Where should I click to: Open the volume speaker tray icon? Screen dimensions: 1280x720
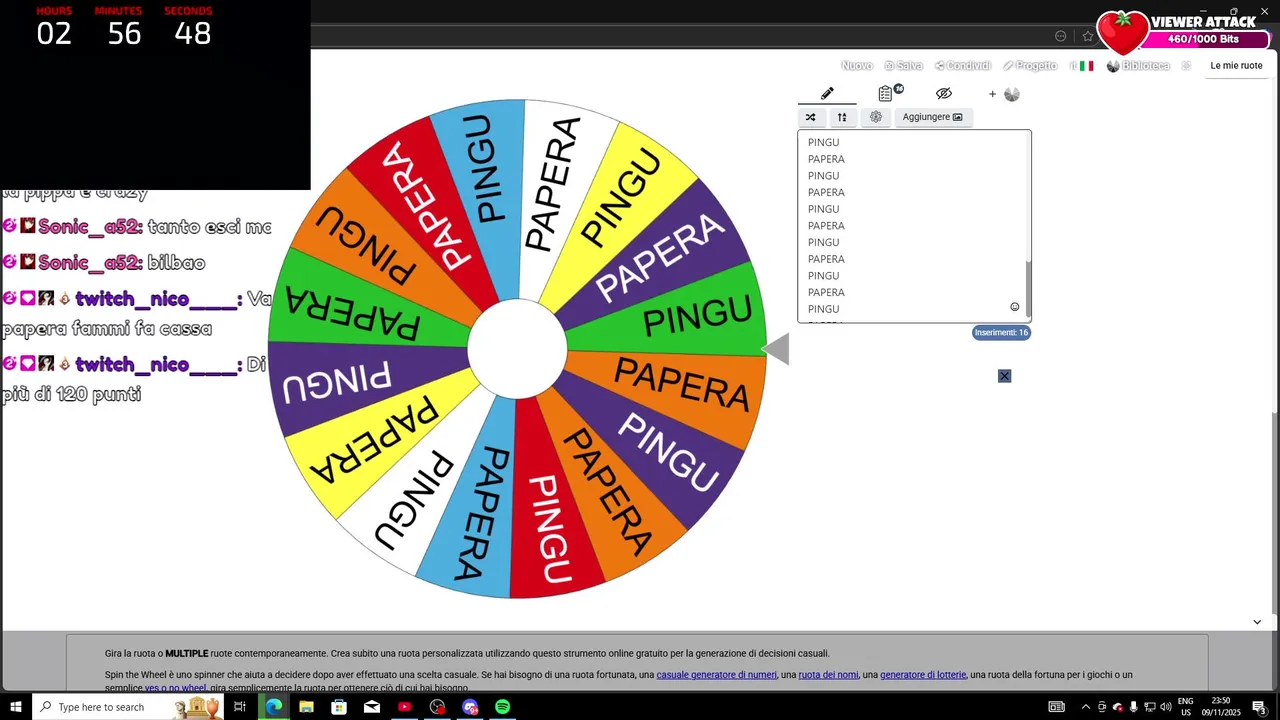click(1166, 707)
